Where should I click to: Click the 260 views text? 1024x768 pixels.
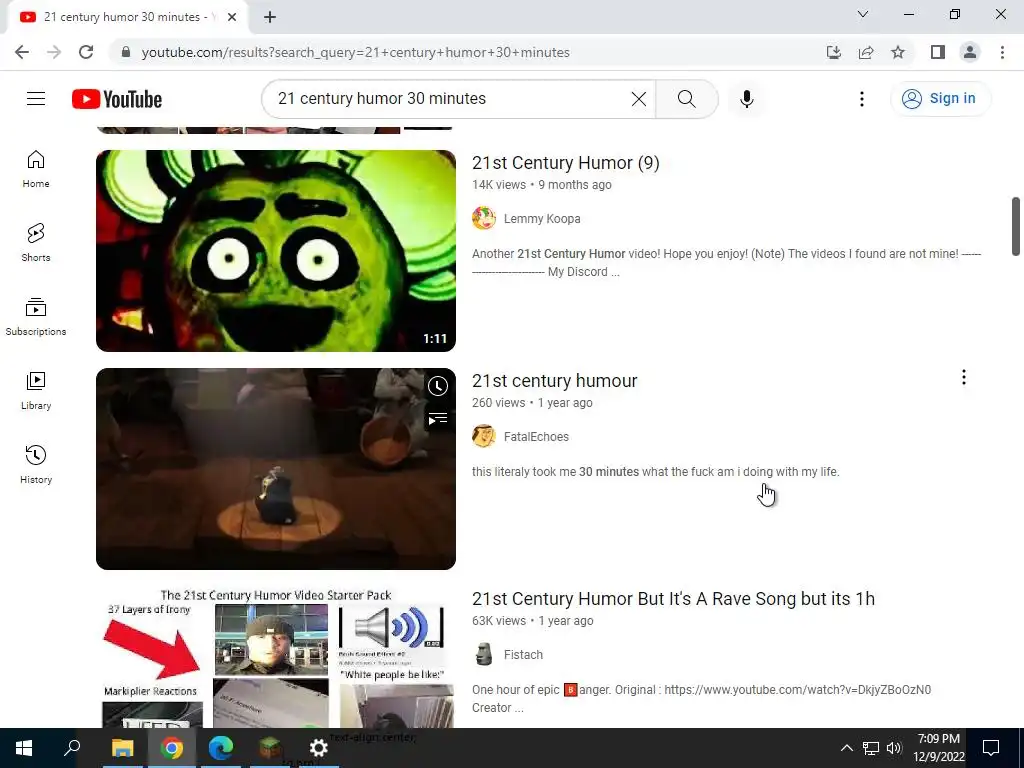pos(498,403)
